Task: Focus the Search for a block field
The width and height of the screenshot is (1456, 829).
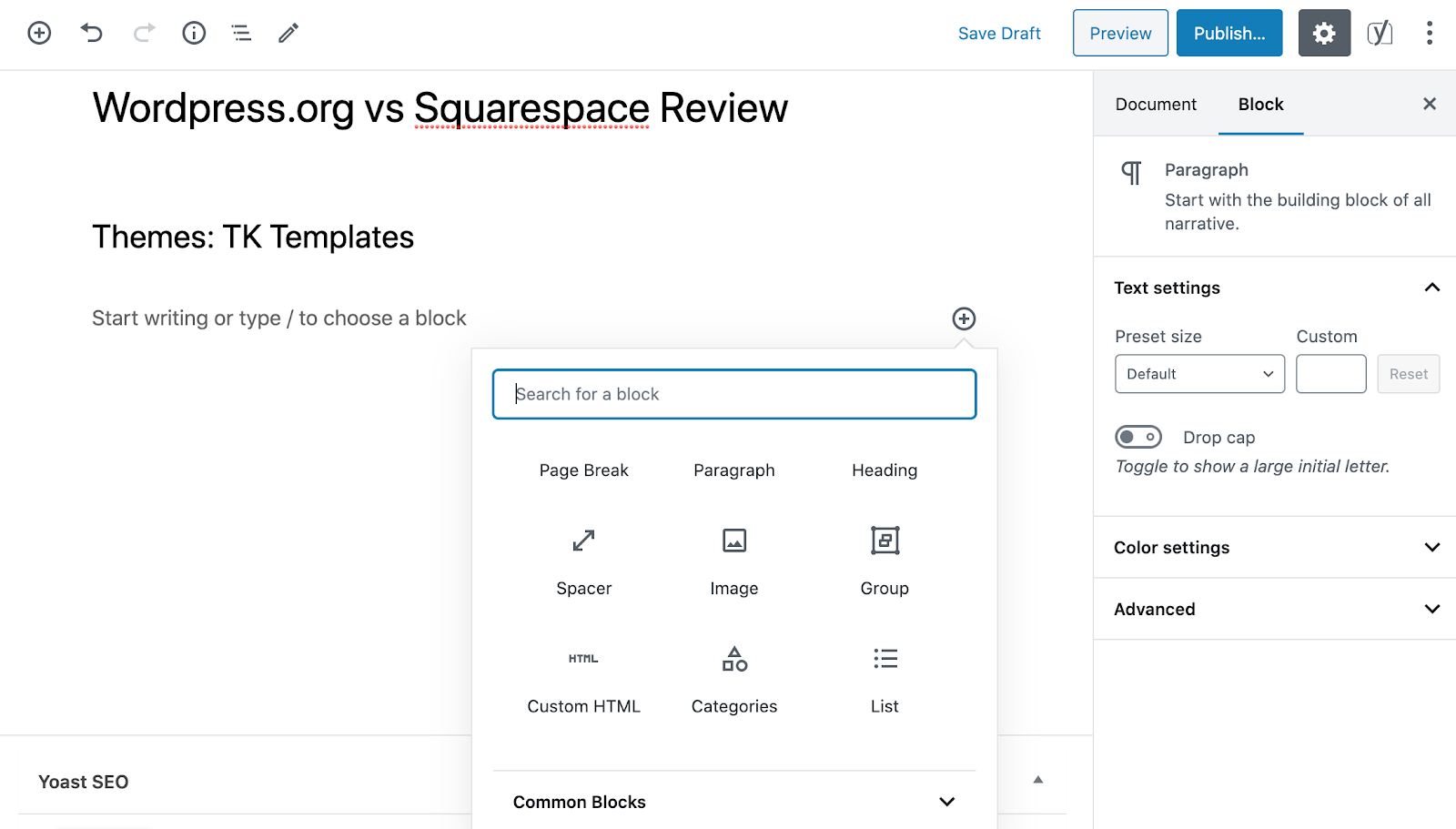Action: 734,394
